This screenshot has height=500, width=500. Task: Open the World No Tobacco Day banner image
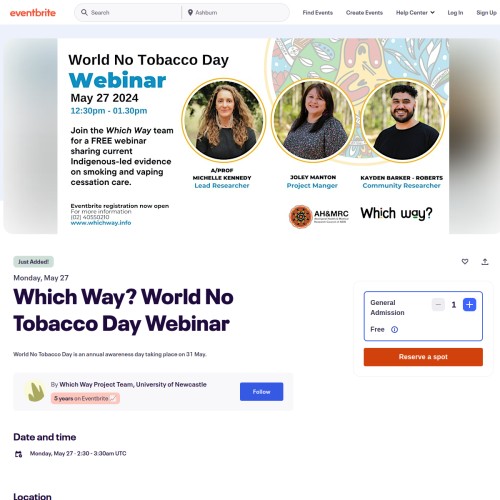[253, 136]
